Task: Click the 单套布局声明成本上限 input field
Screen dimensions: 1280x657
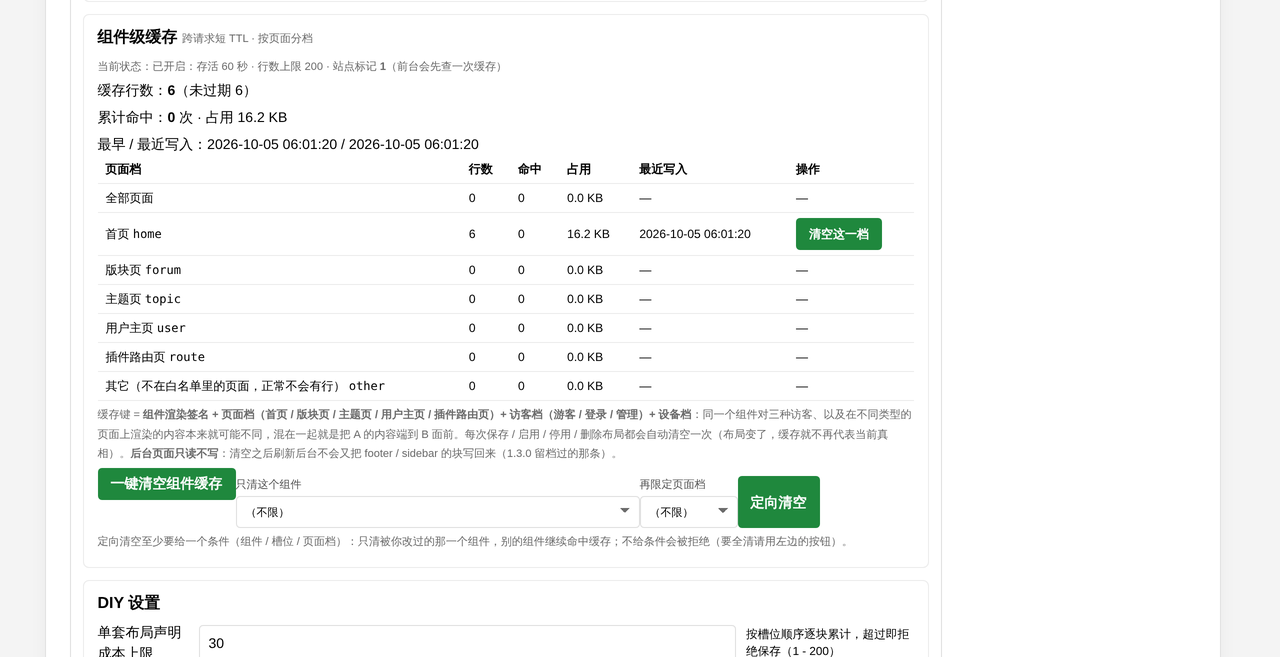Action: (467, 641)
